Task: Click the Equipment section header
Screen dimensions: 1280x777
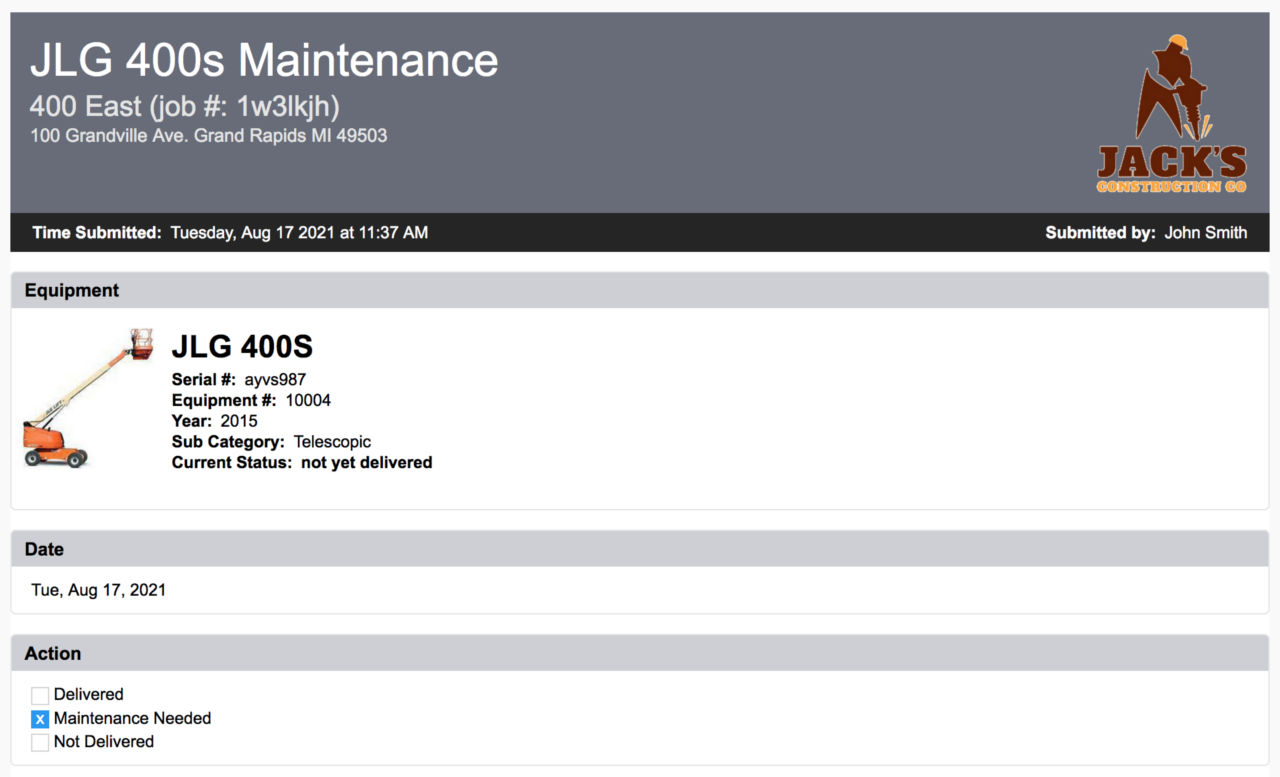Action: coord(640,290)
